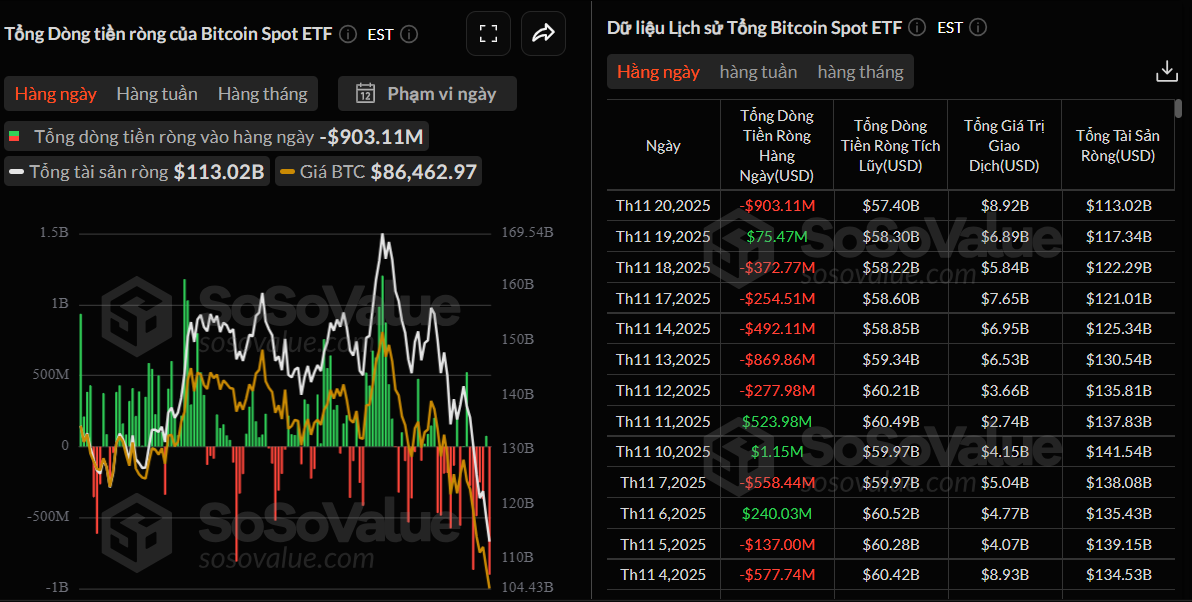Click the table's vertical scrollbar
Screen dimensions: 1192x602
click(x=1178, y=108)
